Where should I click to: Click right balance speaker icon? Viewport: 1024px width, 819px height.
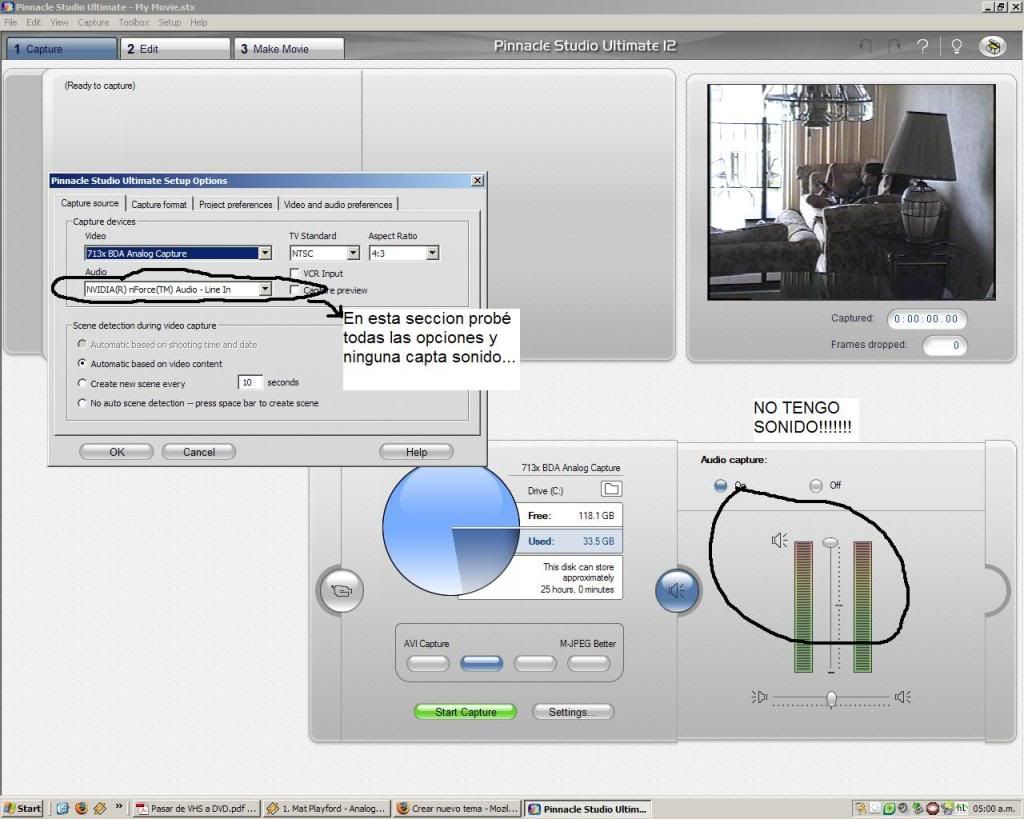point(903,697)
